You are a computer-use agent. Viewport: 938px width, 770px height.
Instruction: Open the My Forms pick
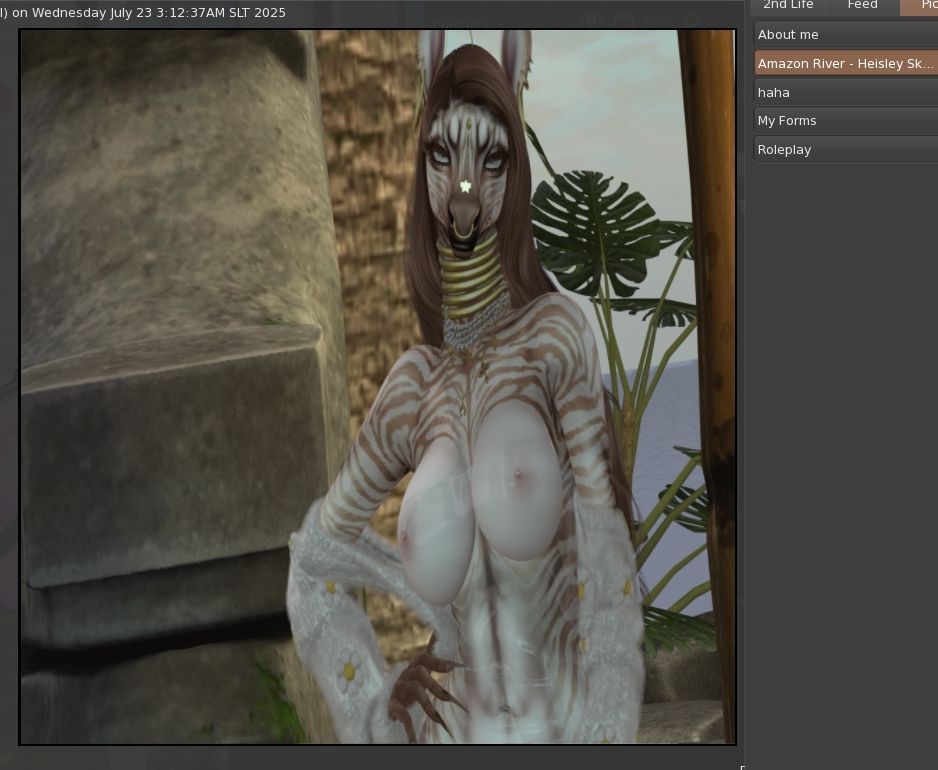click(846, 121)
